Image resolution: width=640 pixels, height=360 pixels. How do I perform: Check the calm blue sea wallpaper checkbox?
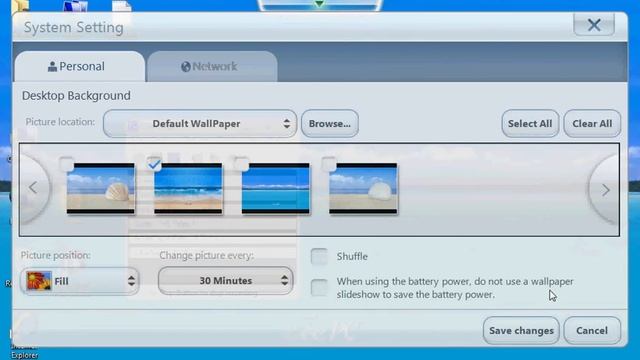241,164
